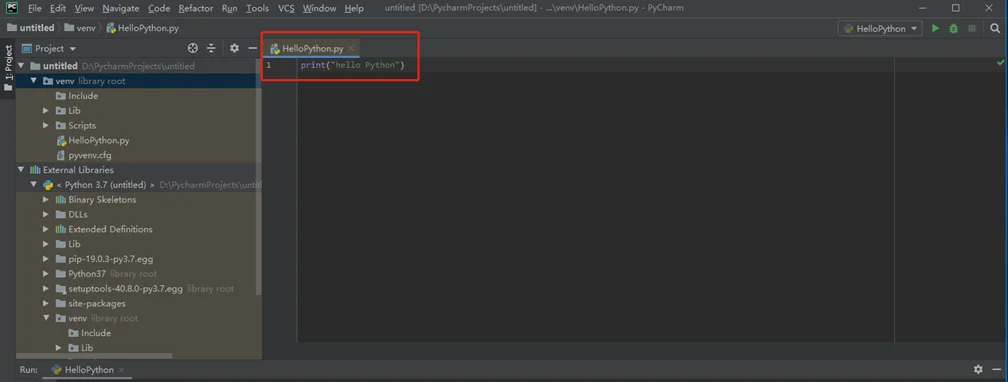
Task: Open the Run menu
Action: [229, 8]
